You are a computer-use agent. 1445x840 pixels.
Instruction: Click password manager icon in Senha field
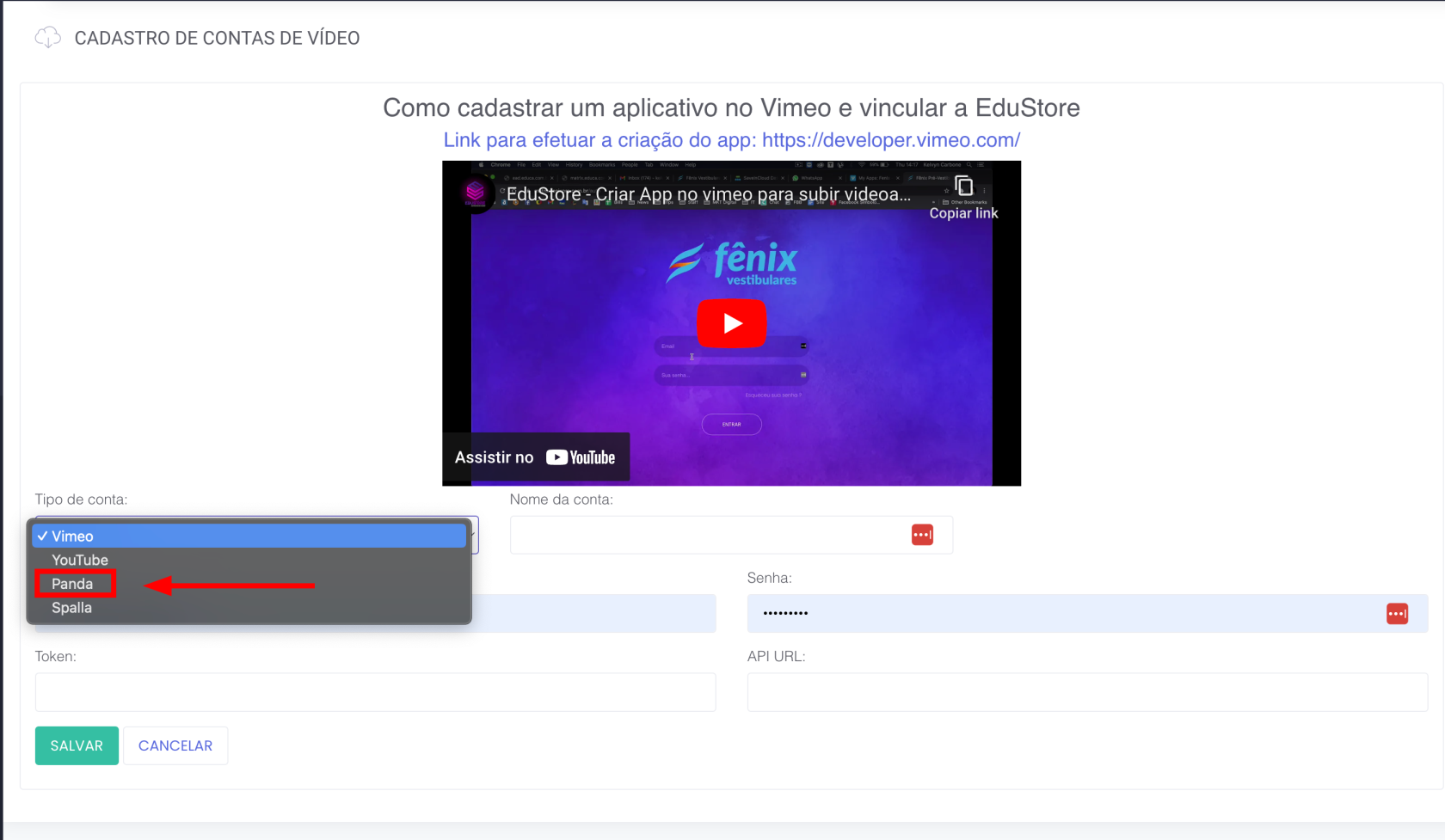(x=1397, y=614)
